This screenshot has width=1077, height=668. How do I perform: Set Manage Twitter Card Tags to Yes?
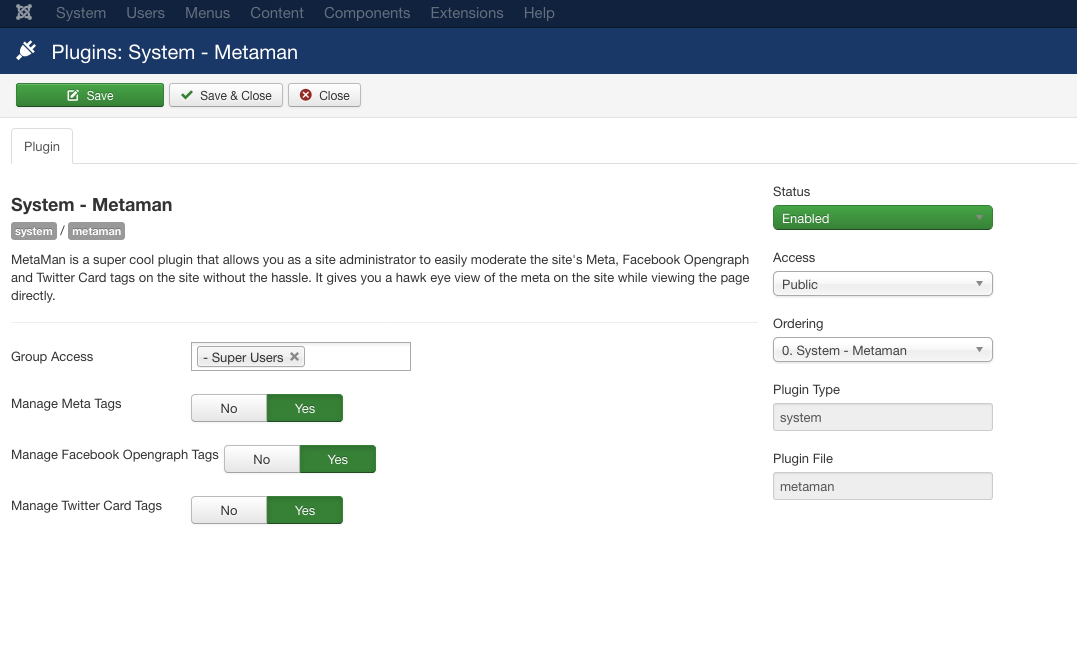point(305,510)
